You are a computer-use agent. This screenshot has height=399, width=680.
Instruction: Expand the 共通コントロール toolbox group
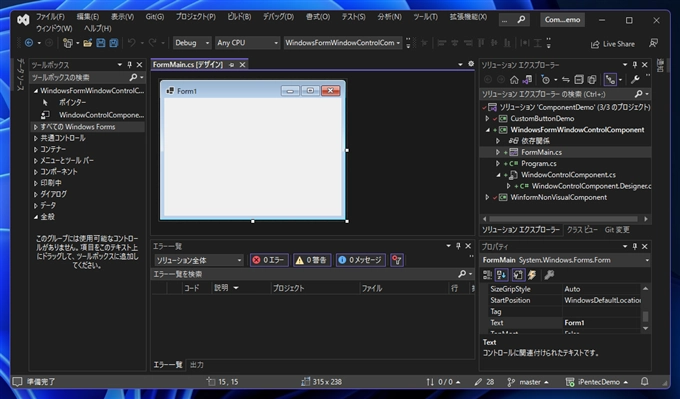[x=36, y=138]
